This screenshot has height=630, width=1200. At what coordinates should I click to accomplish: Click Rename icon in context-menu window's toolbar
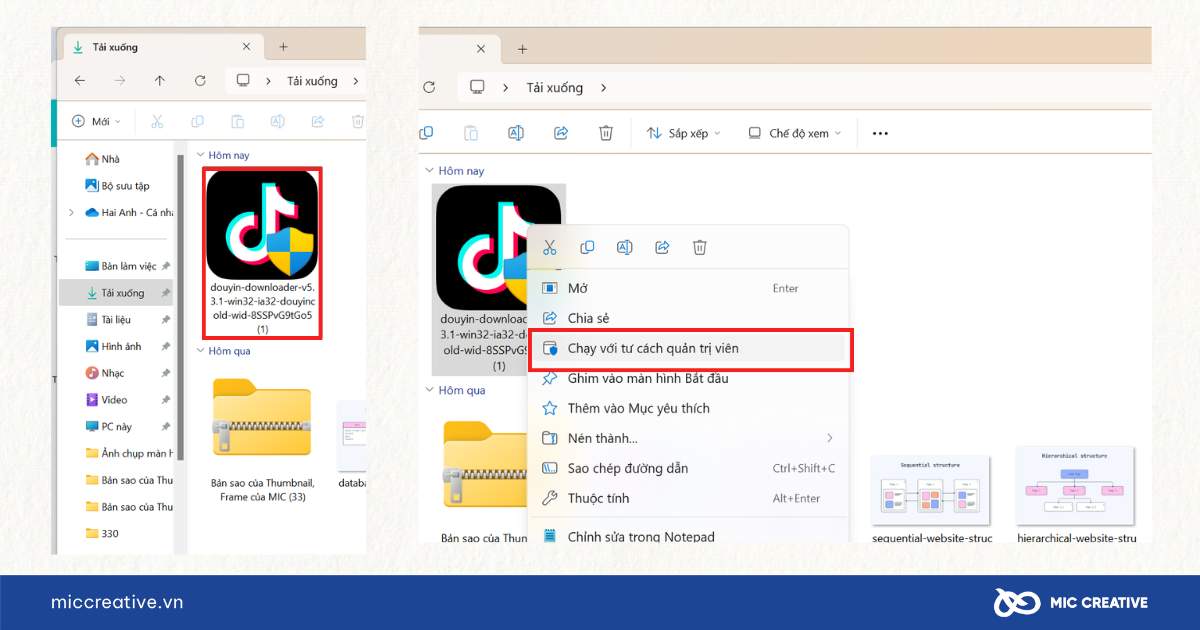pyautogui.click(x=516, y=133)
